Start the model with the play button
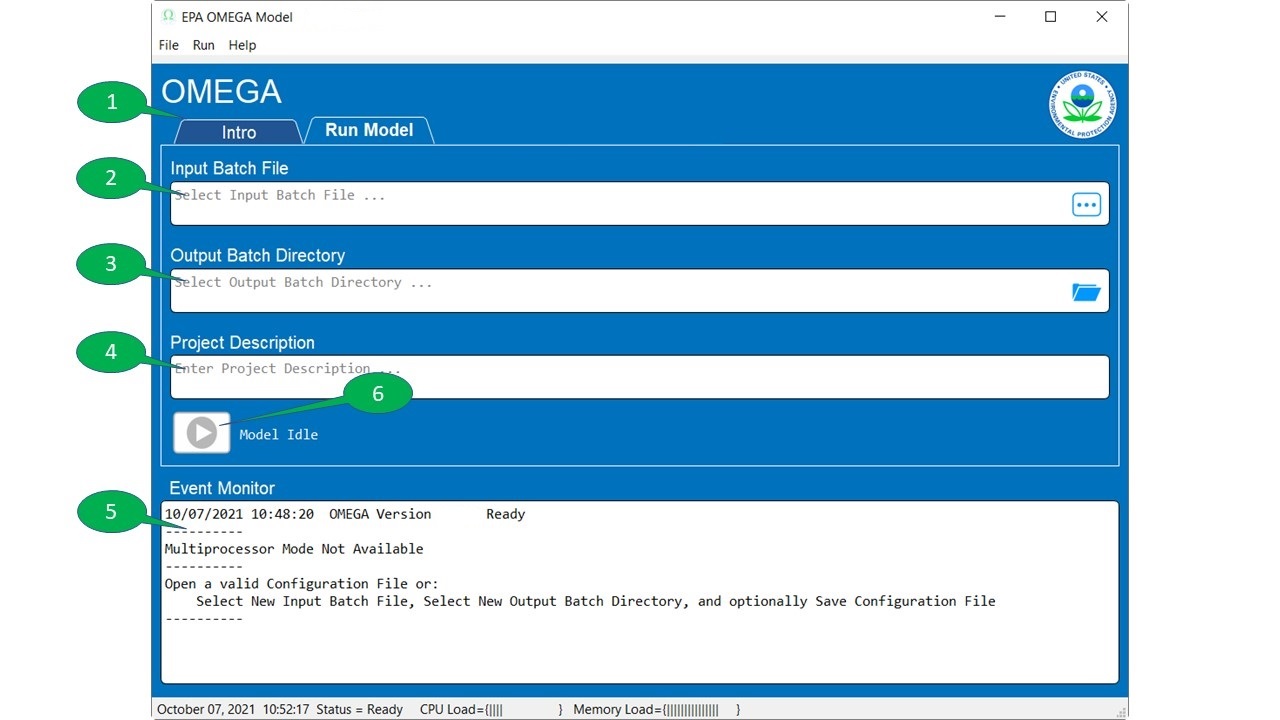Screen dimensions: 1280x720 click(x=202, y=433)
